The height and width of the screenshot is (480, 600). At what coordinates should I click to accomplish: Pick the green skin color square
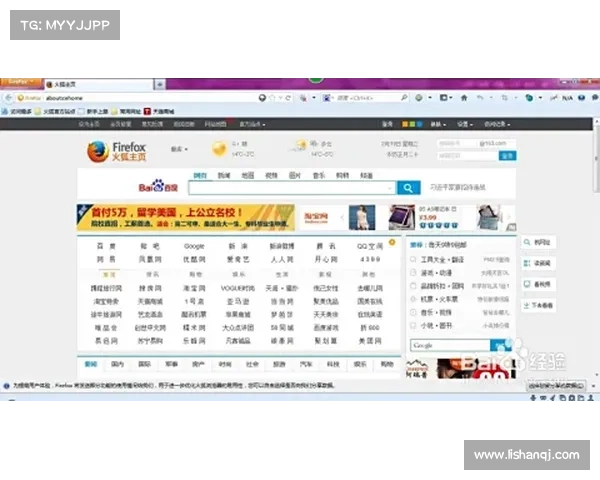click(x=412, y=124)
